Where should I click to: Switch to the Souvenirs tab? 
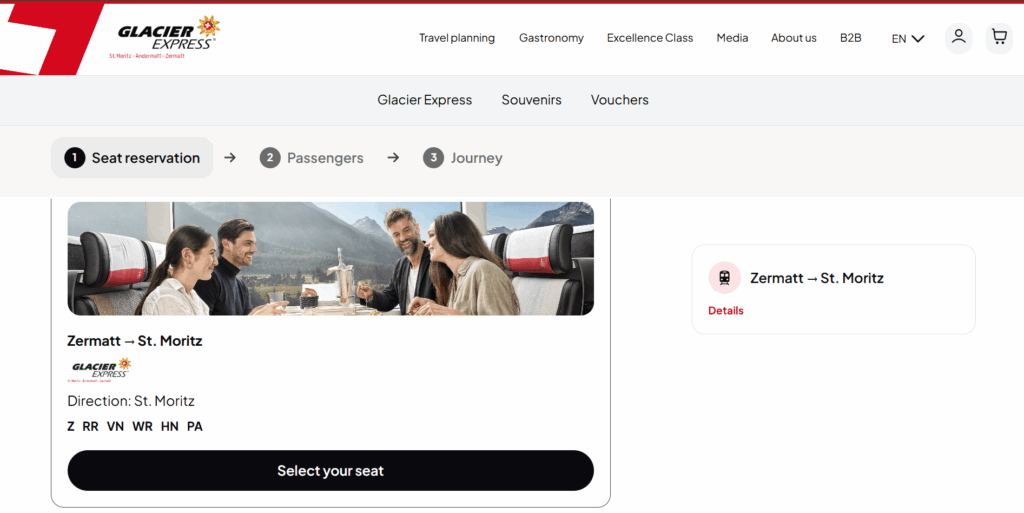(x=531, y=100)
